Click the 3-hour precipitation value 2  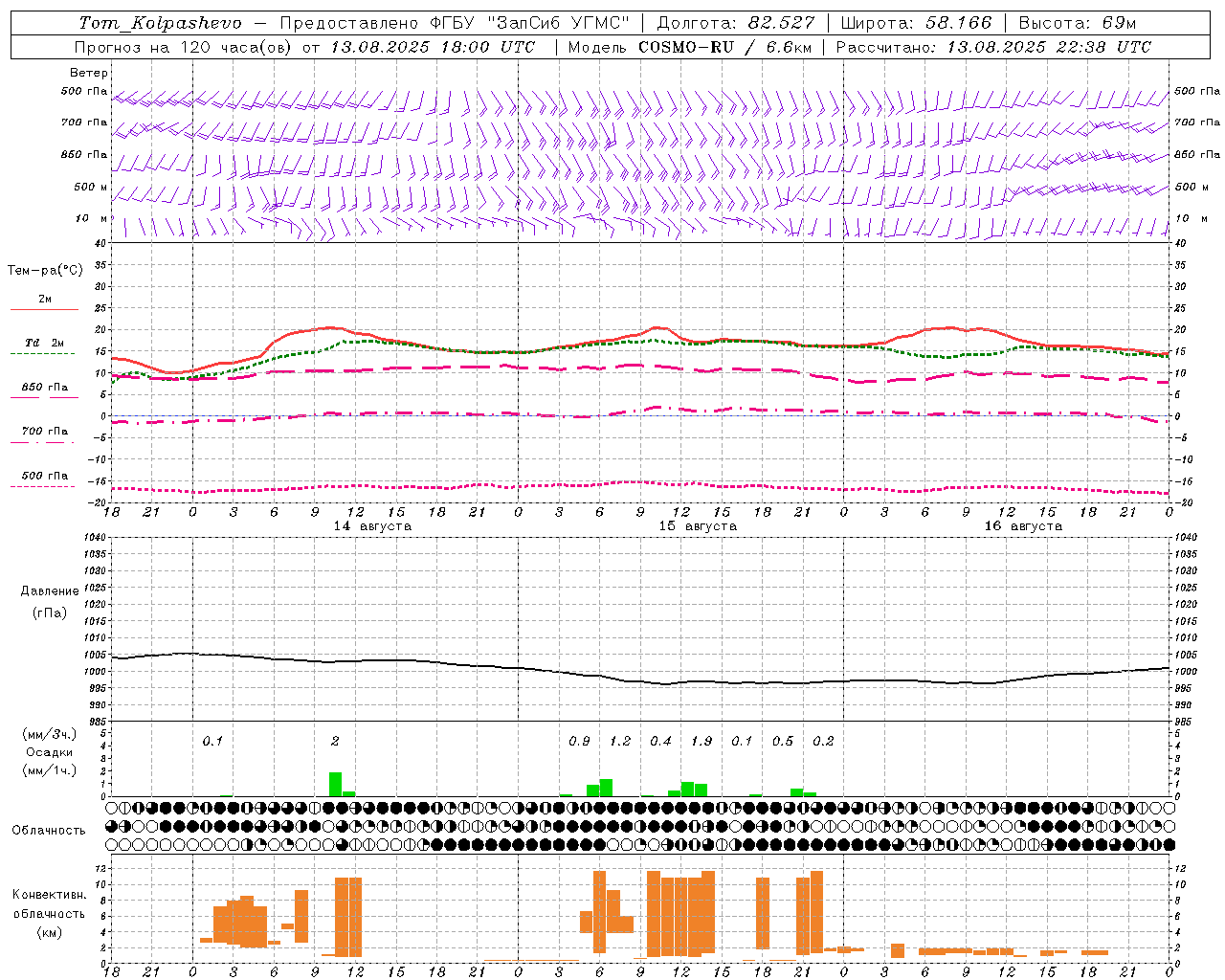coord(335,742)
